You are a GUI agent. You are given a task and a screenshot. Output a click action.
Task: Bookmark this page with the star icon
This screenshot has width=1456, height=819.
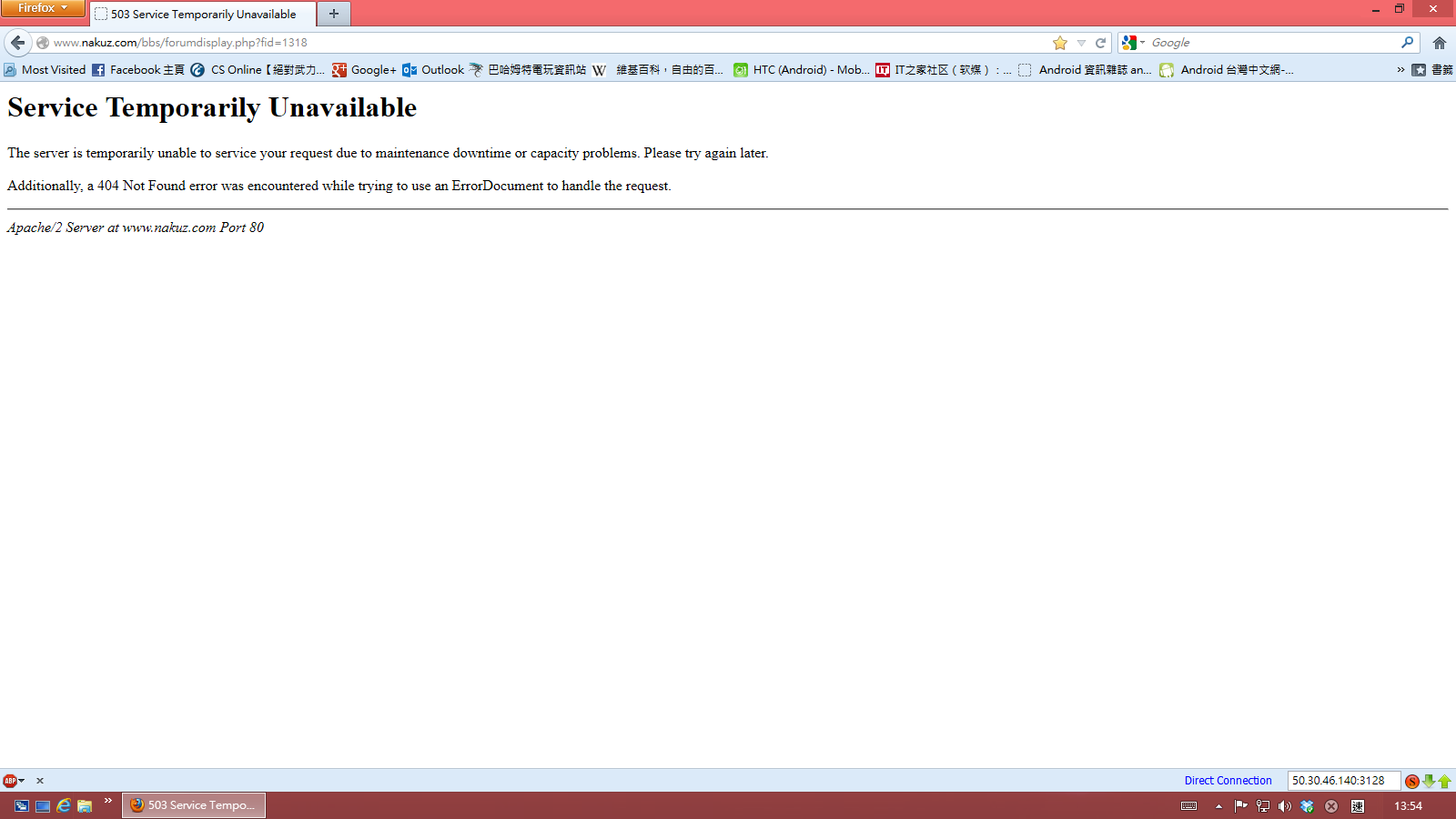[1060, 43]
